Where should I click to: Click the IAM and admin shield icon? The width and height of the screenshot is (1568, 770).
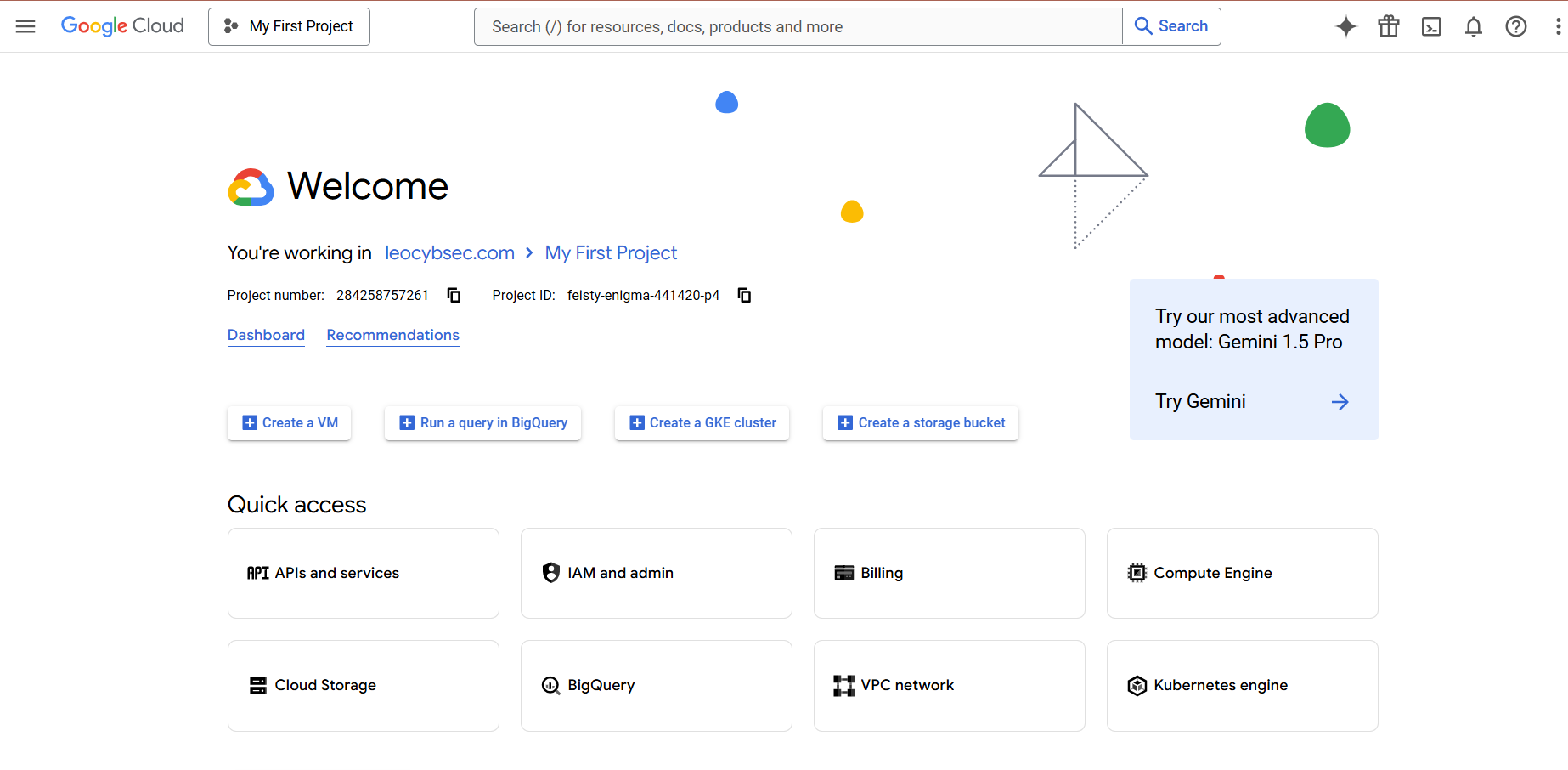551,573
